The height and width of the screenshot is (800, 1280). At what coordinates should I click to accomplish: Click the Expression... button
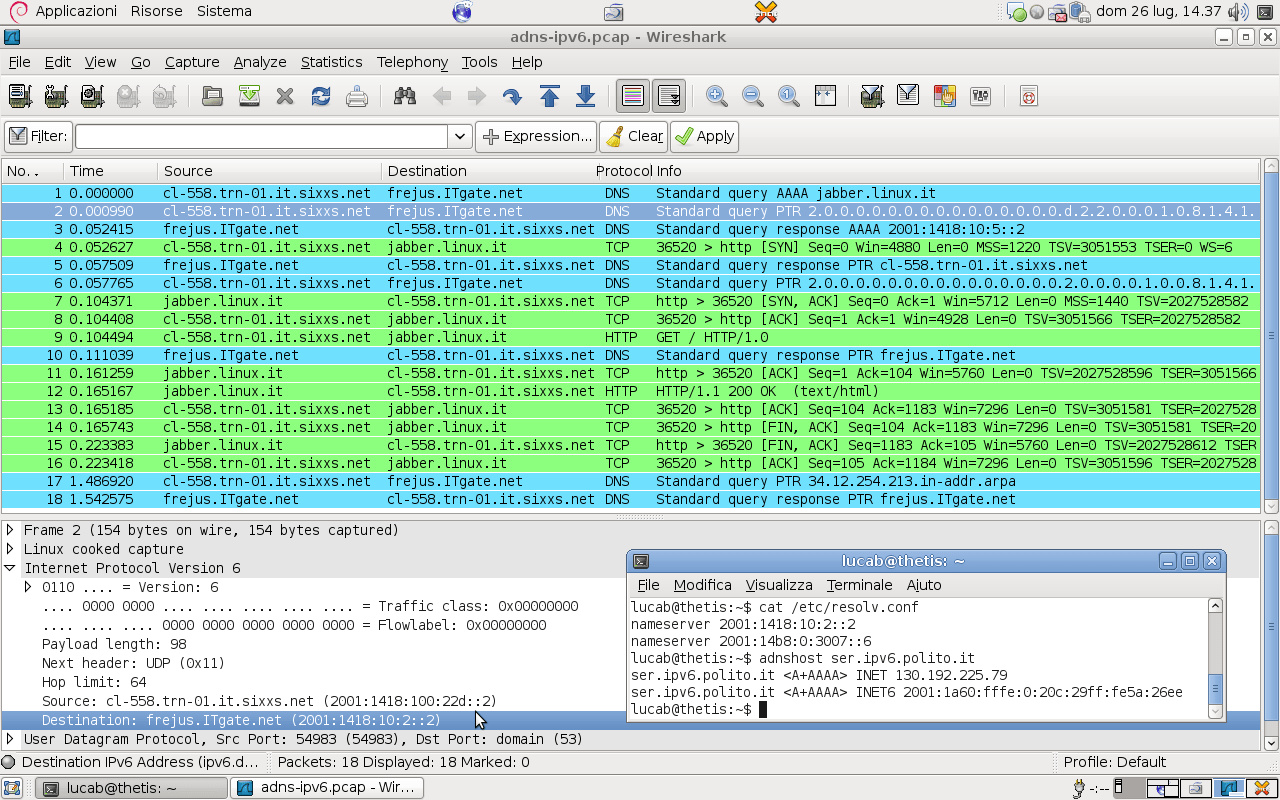pyautogui.click(x=536, y=136)
